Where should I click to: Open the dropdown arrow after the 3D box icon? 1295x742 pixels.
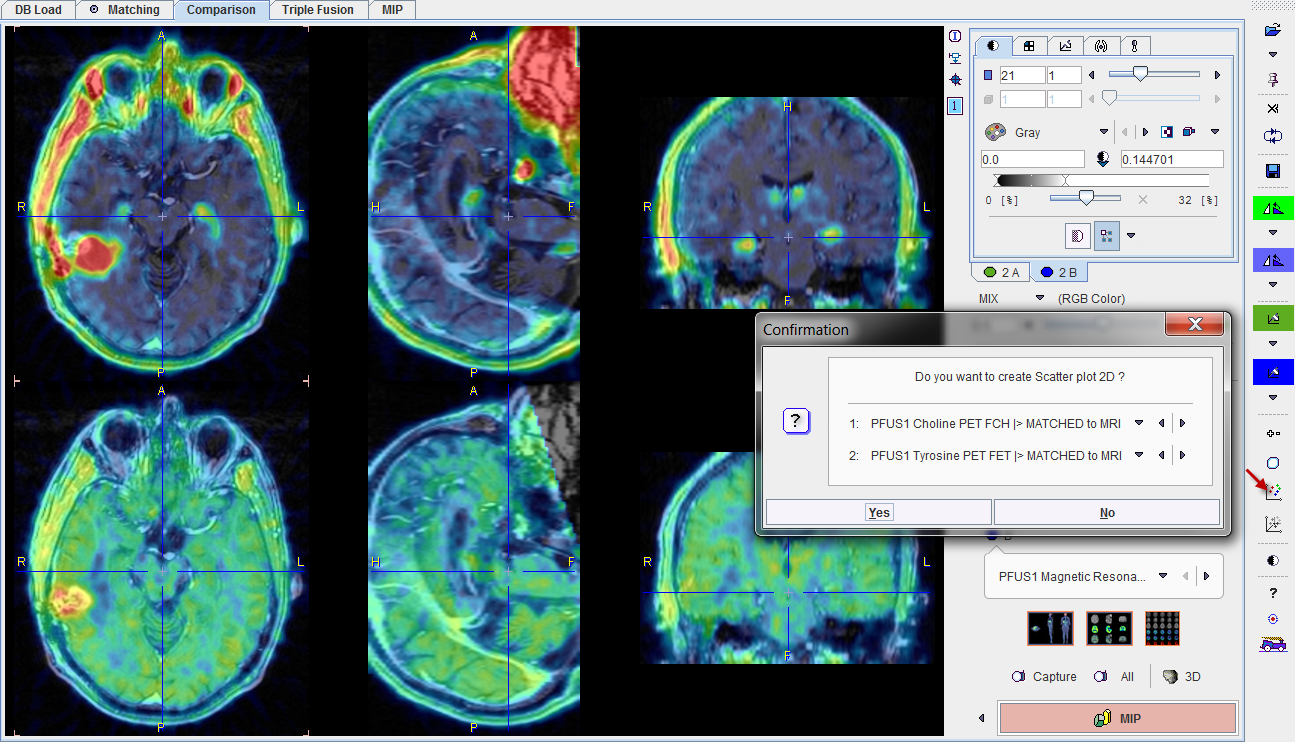pos(1215,132)
